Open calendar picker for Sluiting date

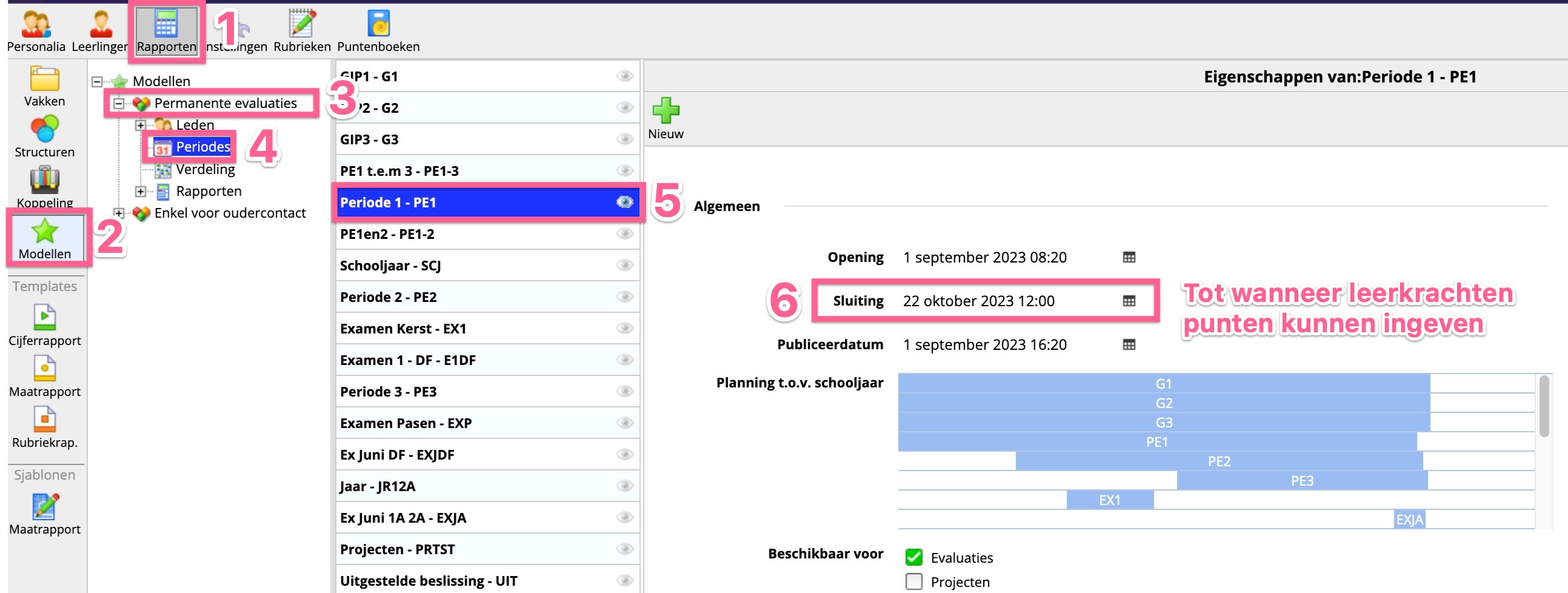pyautogui.click(x=1129, y=301)
